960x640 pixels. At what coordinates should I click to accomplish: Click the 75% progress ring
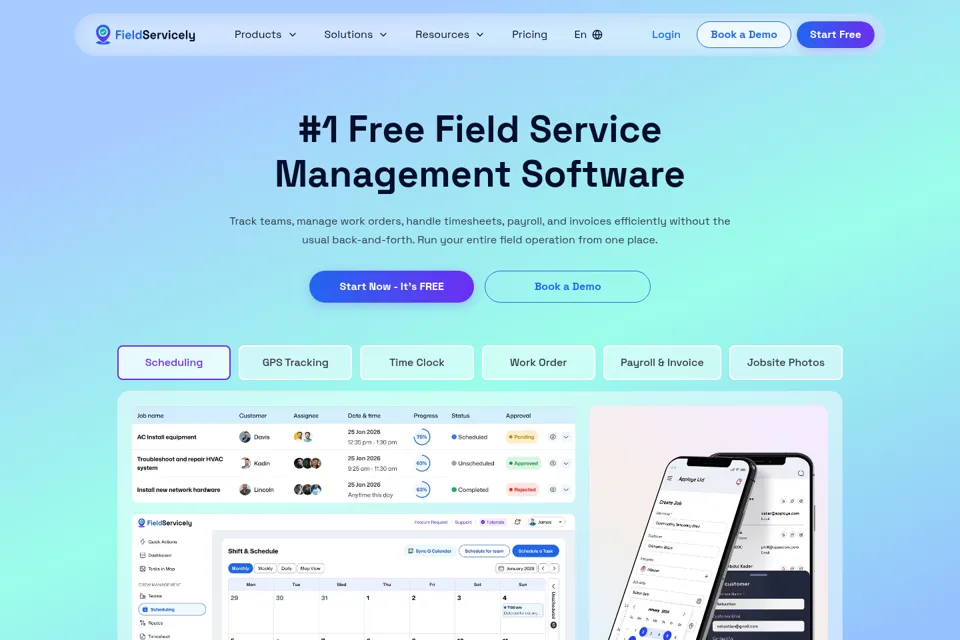[x=422, y=437]
